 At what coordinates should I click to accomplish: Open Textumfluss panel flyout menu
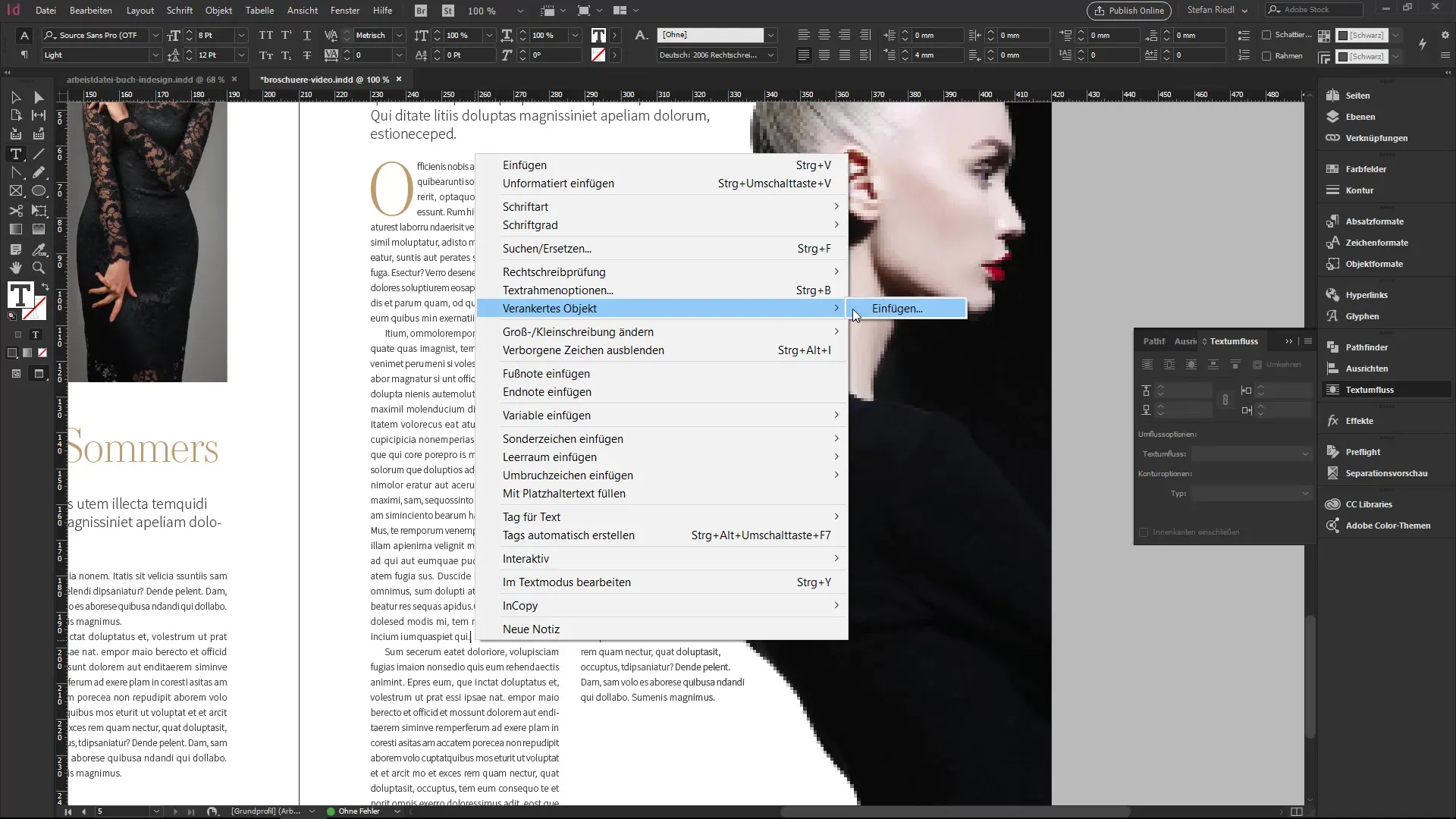click(1308, 341)
